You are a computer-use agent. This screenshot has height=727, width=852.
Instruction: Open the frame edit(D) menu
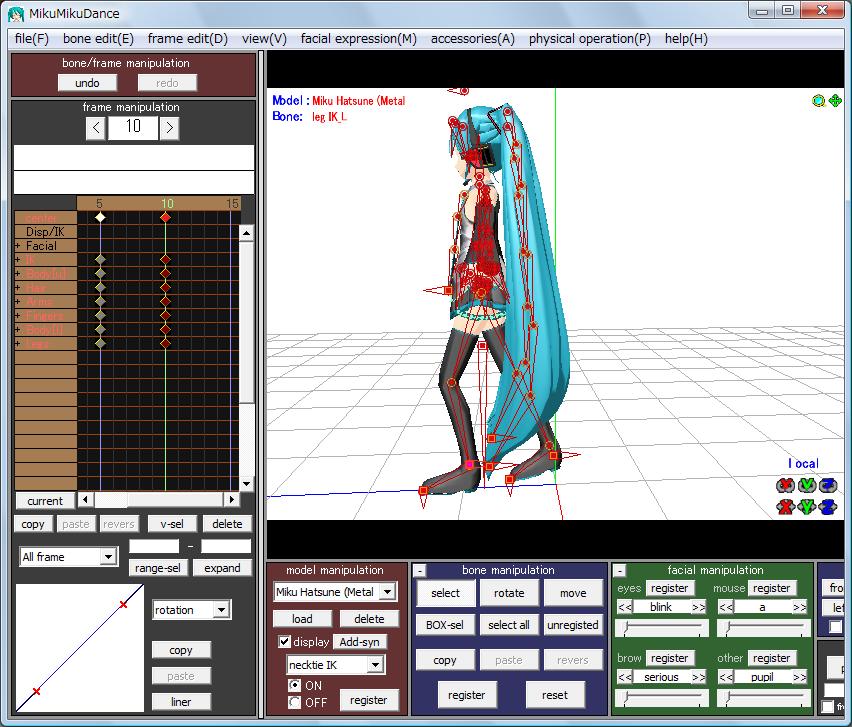click(187, 39)
